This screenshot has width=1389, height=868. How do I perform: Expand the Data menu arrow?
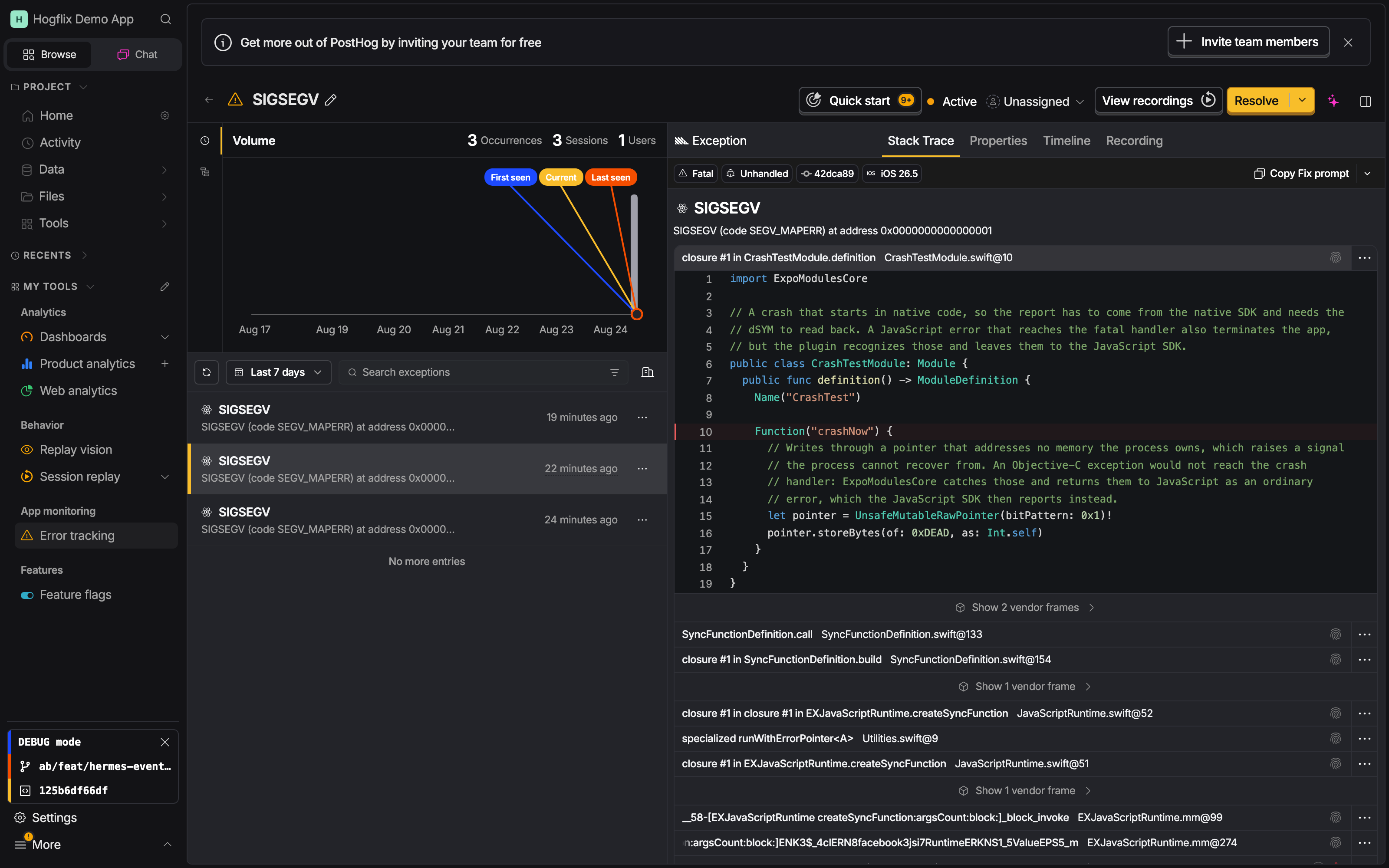coord(165,169)
